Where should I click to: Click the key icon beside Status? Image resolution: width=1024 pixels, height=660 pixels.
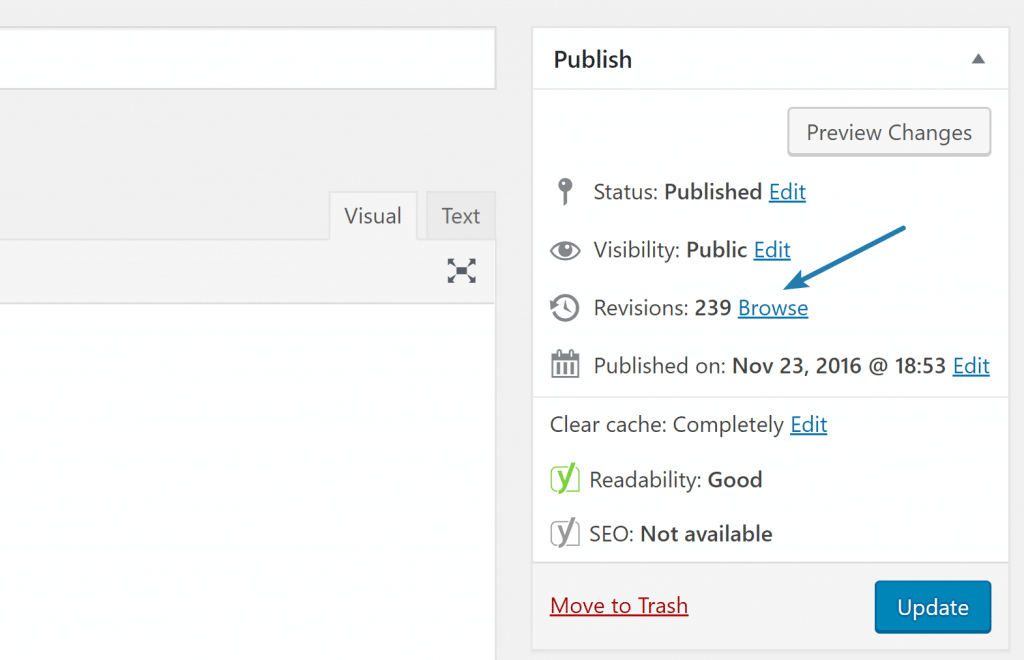565,191
